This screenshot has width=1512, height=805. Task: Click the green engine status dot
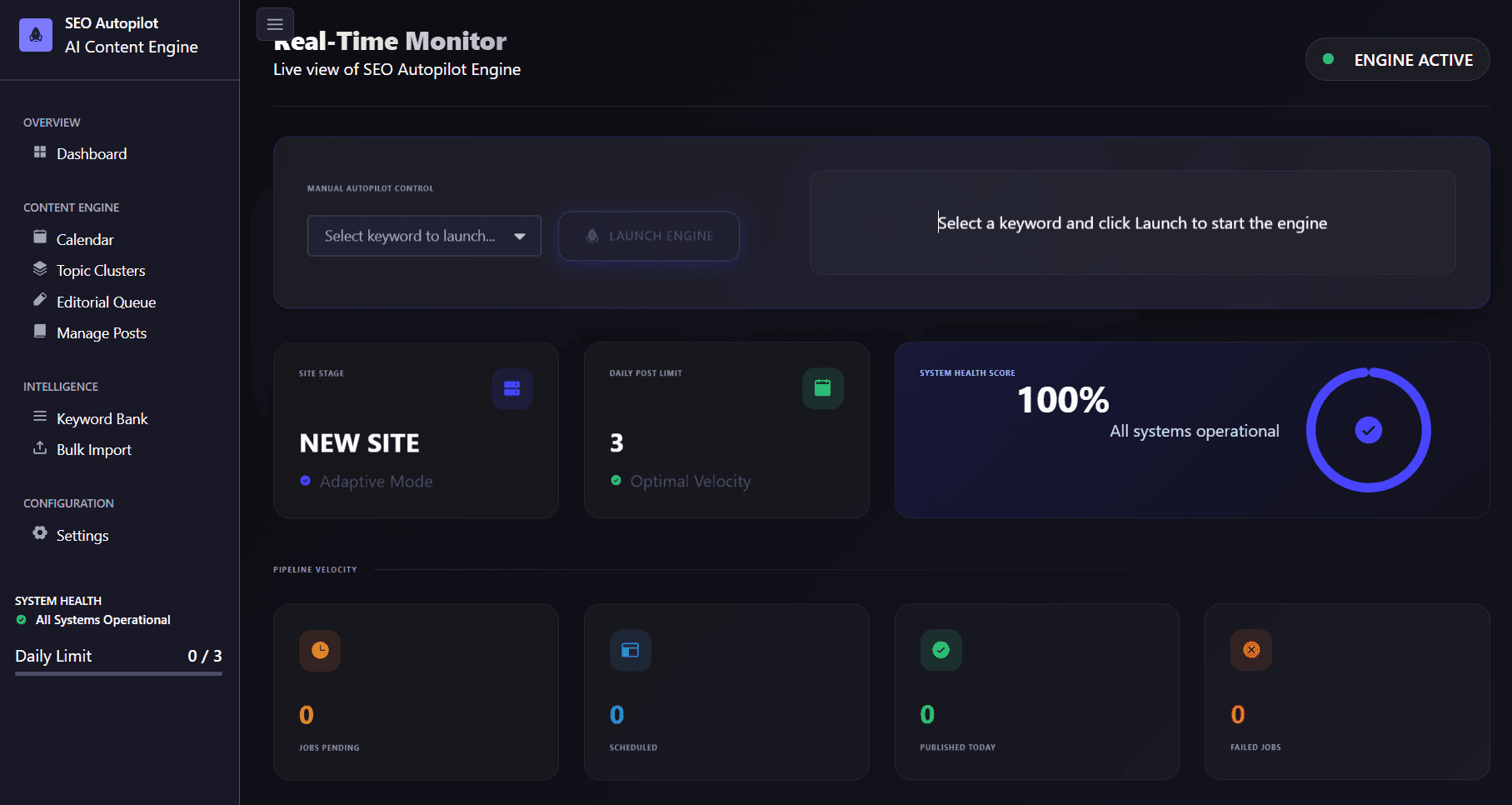pyautogui.click(x=1328, y=59)
